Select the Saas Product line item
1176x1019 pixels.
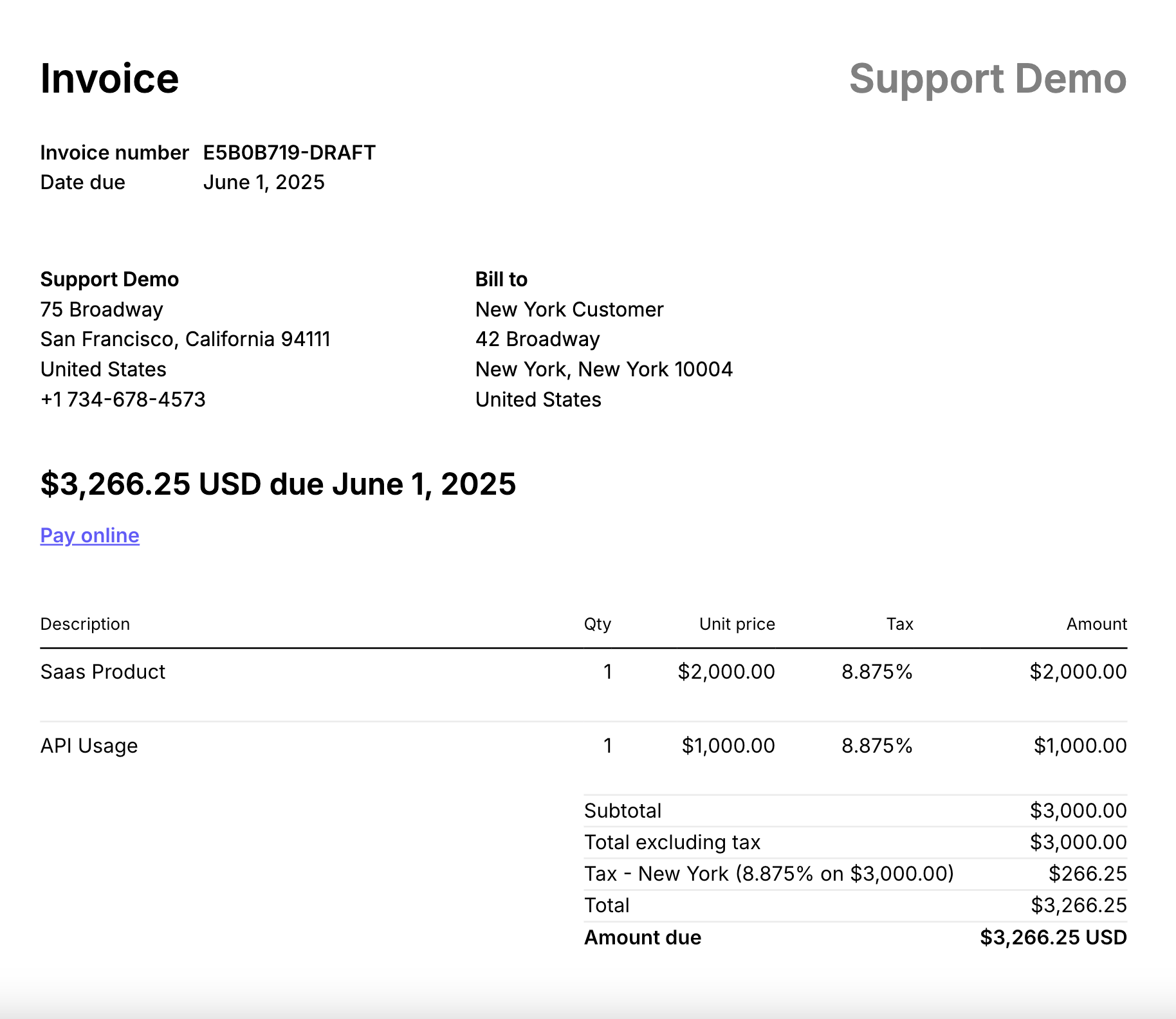coord(103,672)
